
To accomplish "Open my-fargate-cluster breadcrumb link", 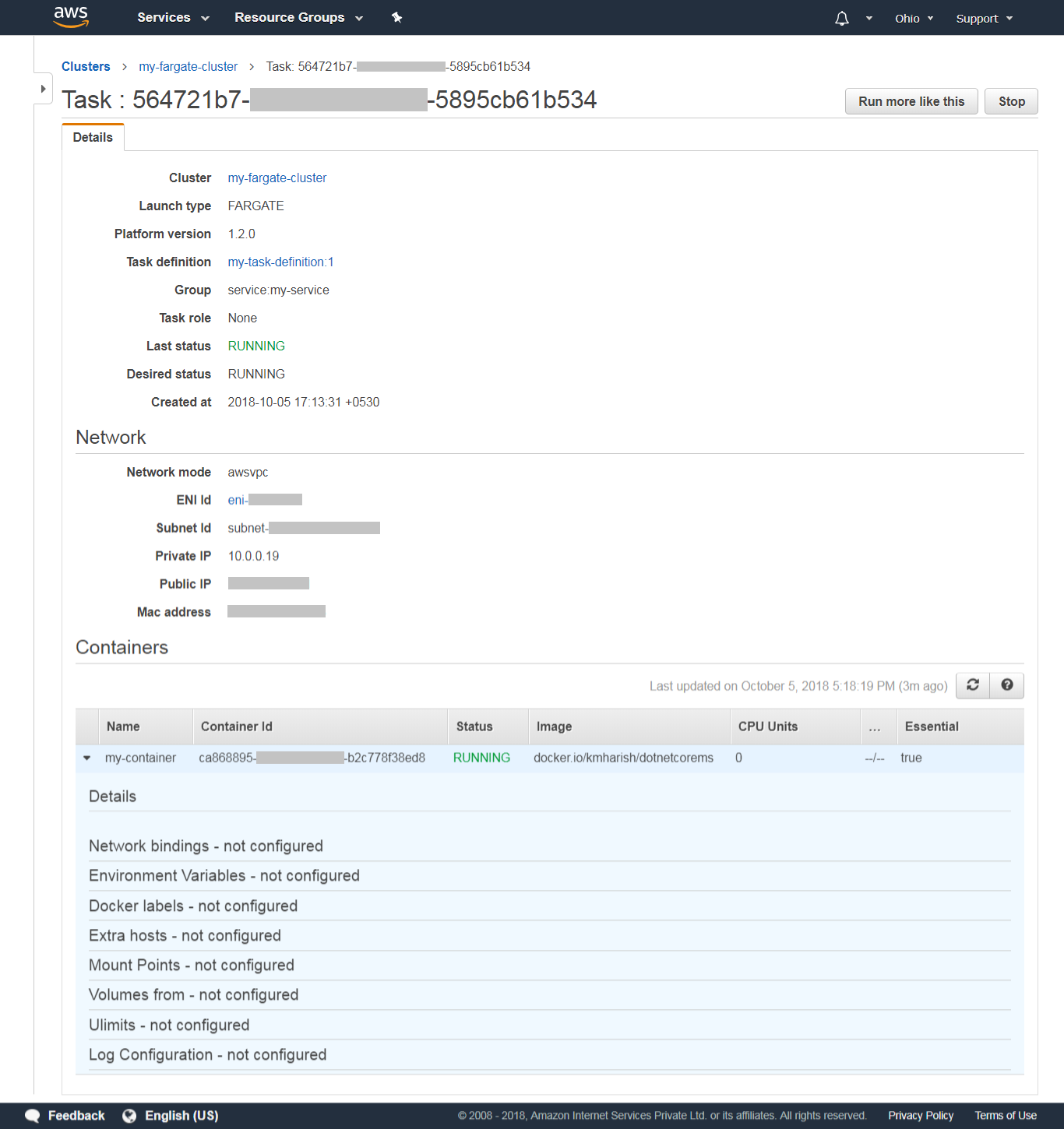I will point(188,67).
